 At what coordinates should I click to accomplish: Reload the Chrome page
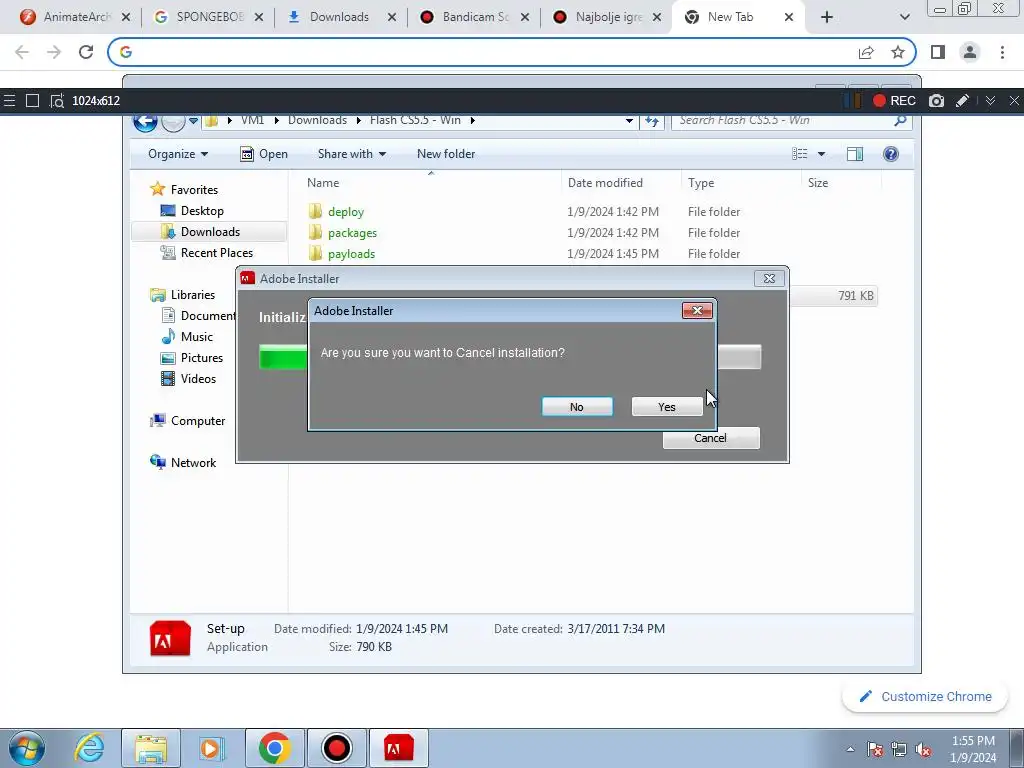86,52
